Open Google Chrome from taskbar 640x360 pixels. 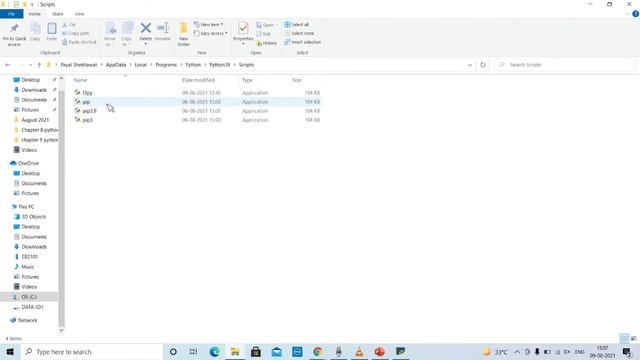pyautogui.click(x=318, y=351)
